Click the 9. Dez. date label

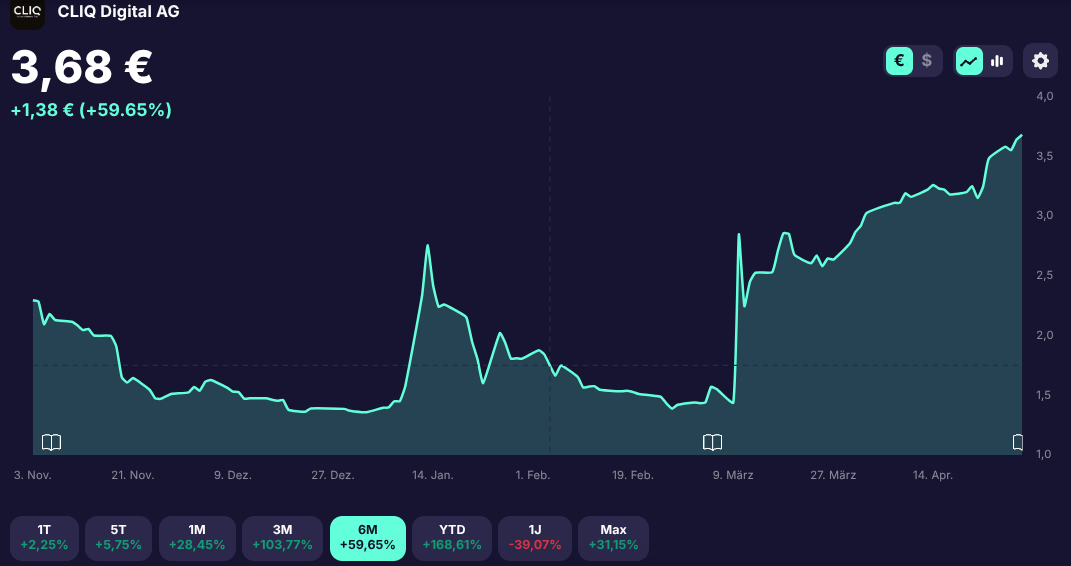click(233, 475)
